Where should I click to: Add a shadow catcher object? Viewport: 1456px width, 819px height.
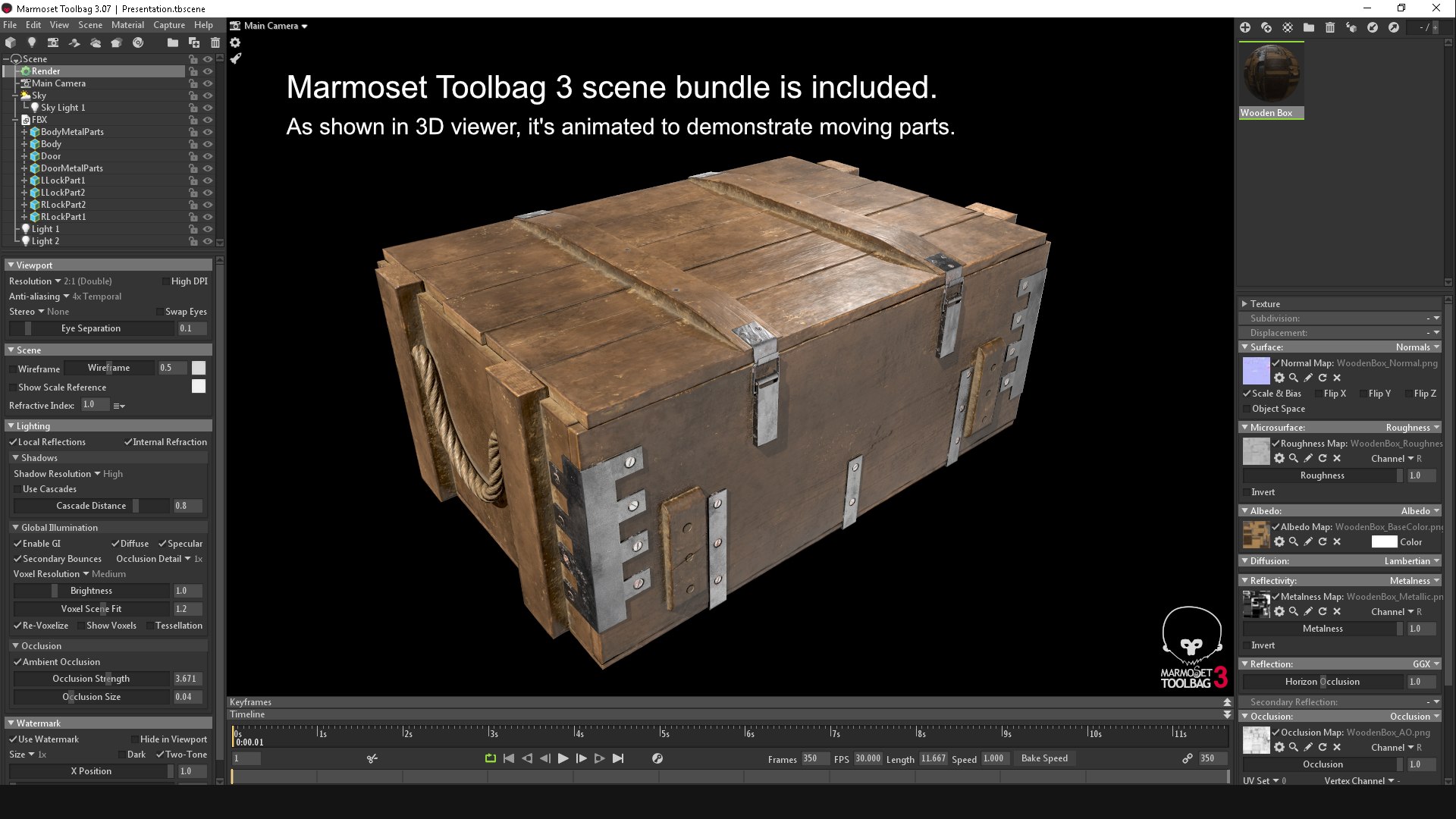74,42
